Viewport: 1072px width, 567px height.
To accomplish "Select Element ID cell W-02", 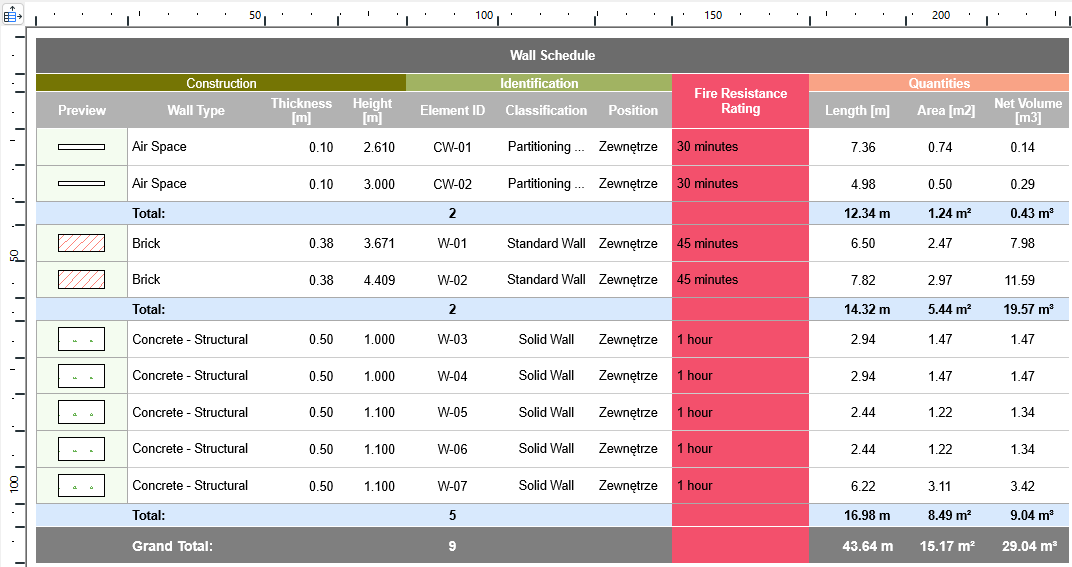I will (x=452, y=280).
